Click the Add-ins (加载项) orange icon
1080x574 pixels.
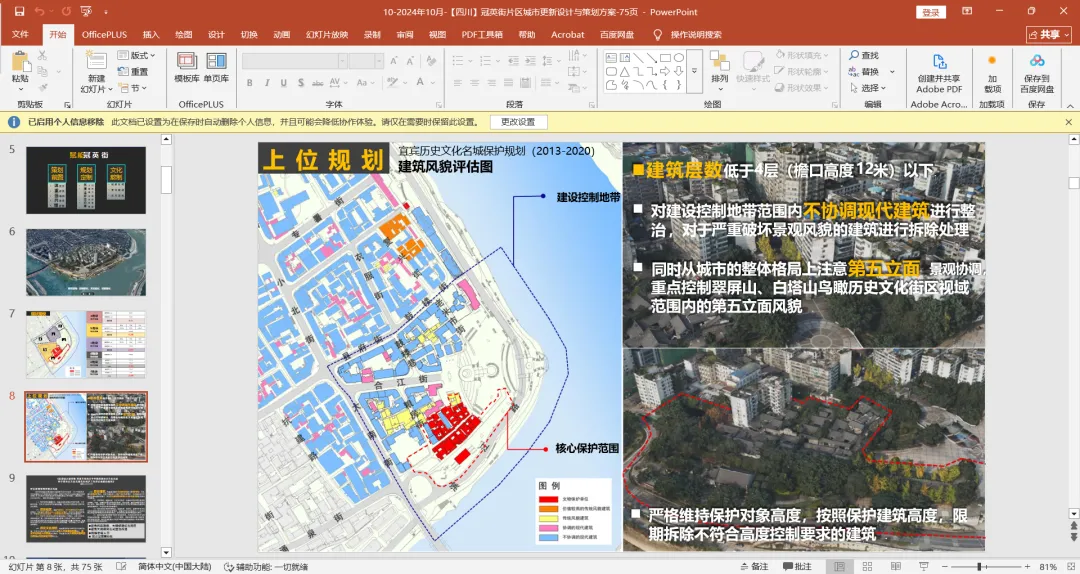pyautogui.click(x=992, y=61)
